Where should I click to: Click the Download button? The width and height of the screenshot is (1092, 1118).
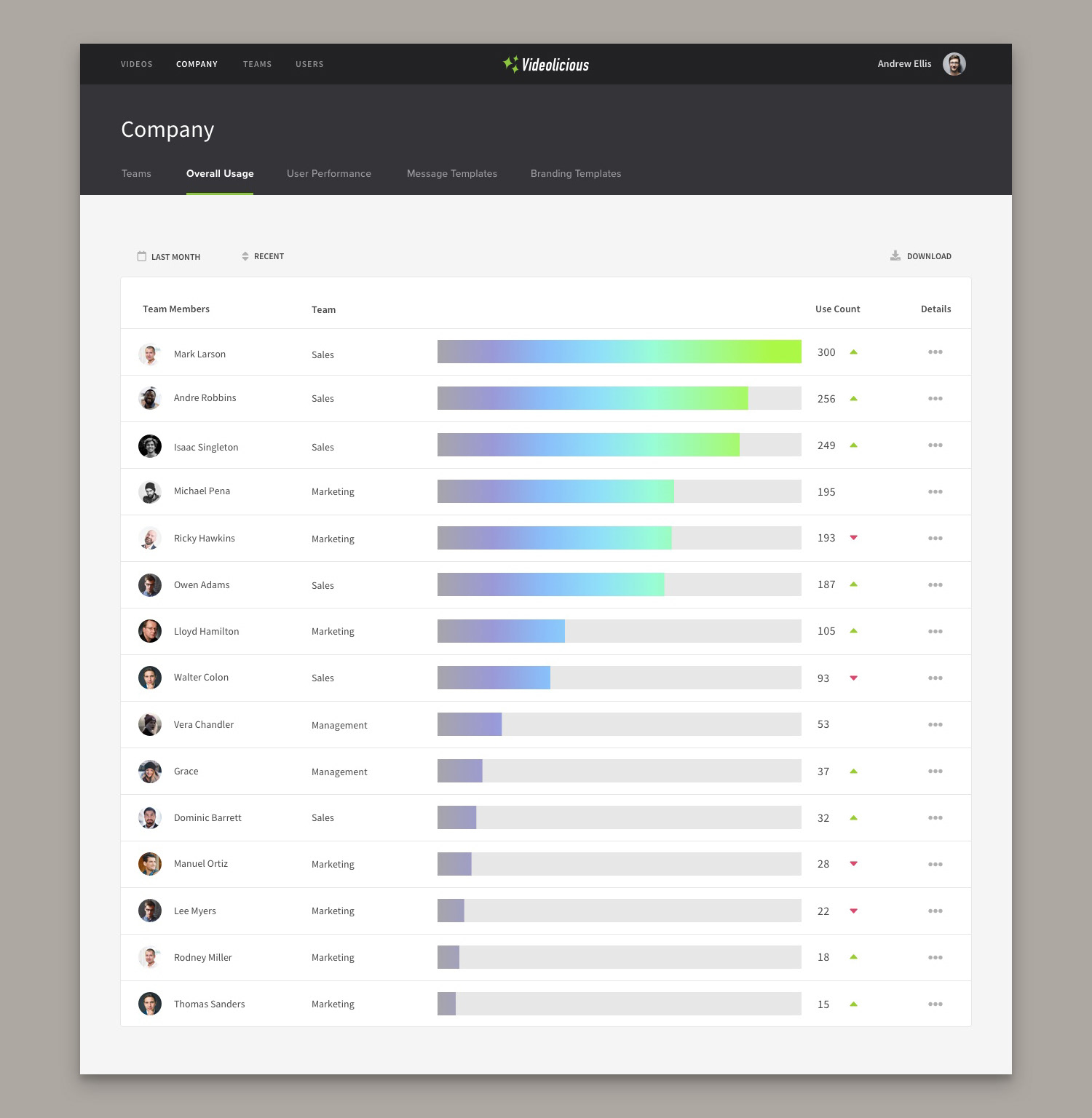coord(921,256)
